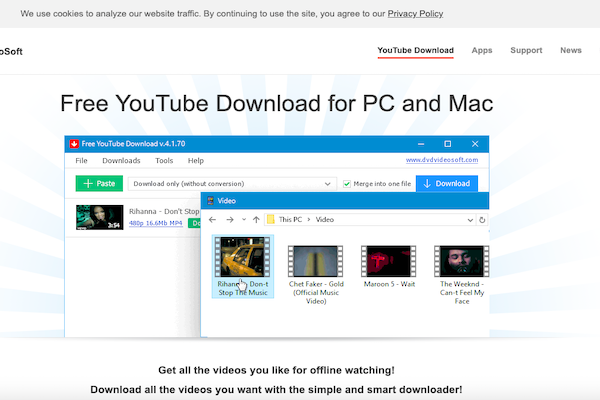Open the Apps navigation item
This screenshot has height=400, width=600.
tap(482, 50)
